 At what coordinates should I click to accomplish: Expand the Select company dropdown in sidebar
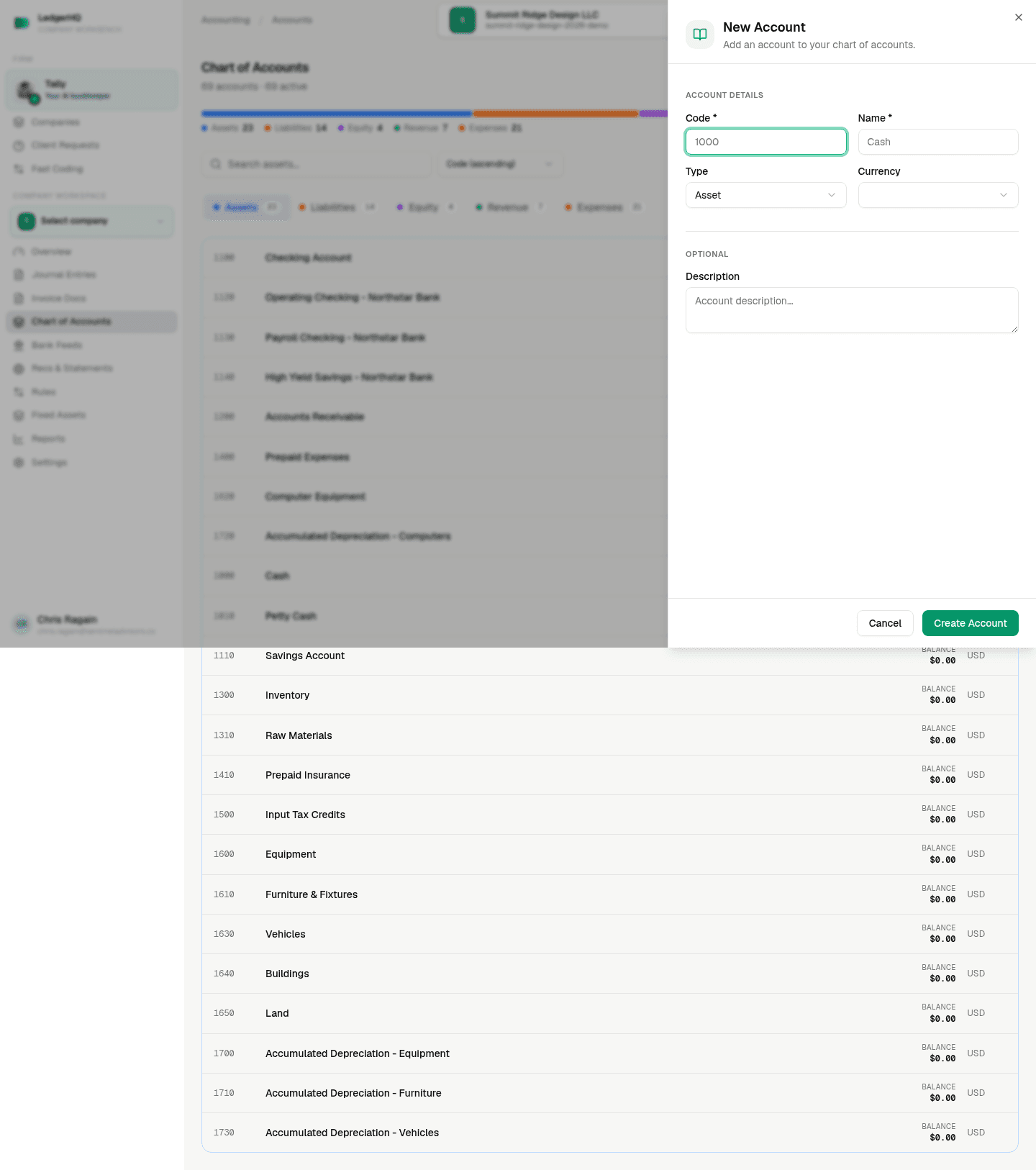pyautogui.click(x=92, y=221)
